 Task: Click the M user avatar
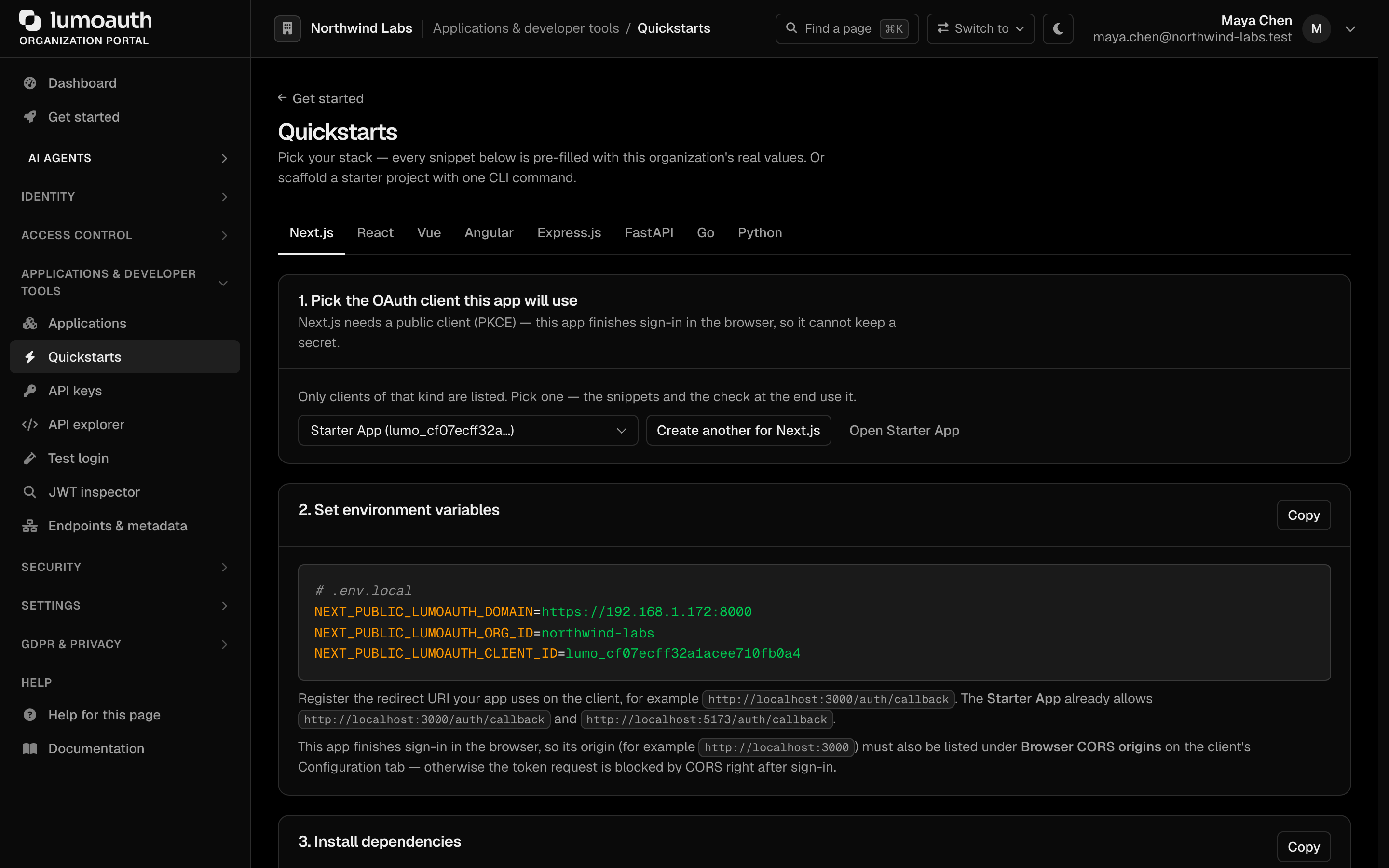pyautogui.click(x=1316, y=29)
